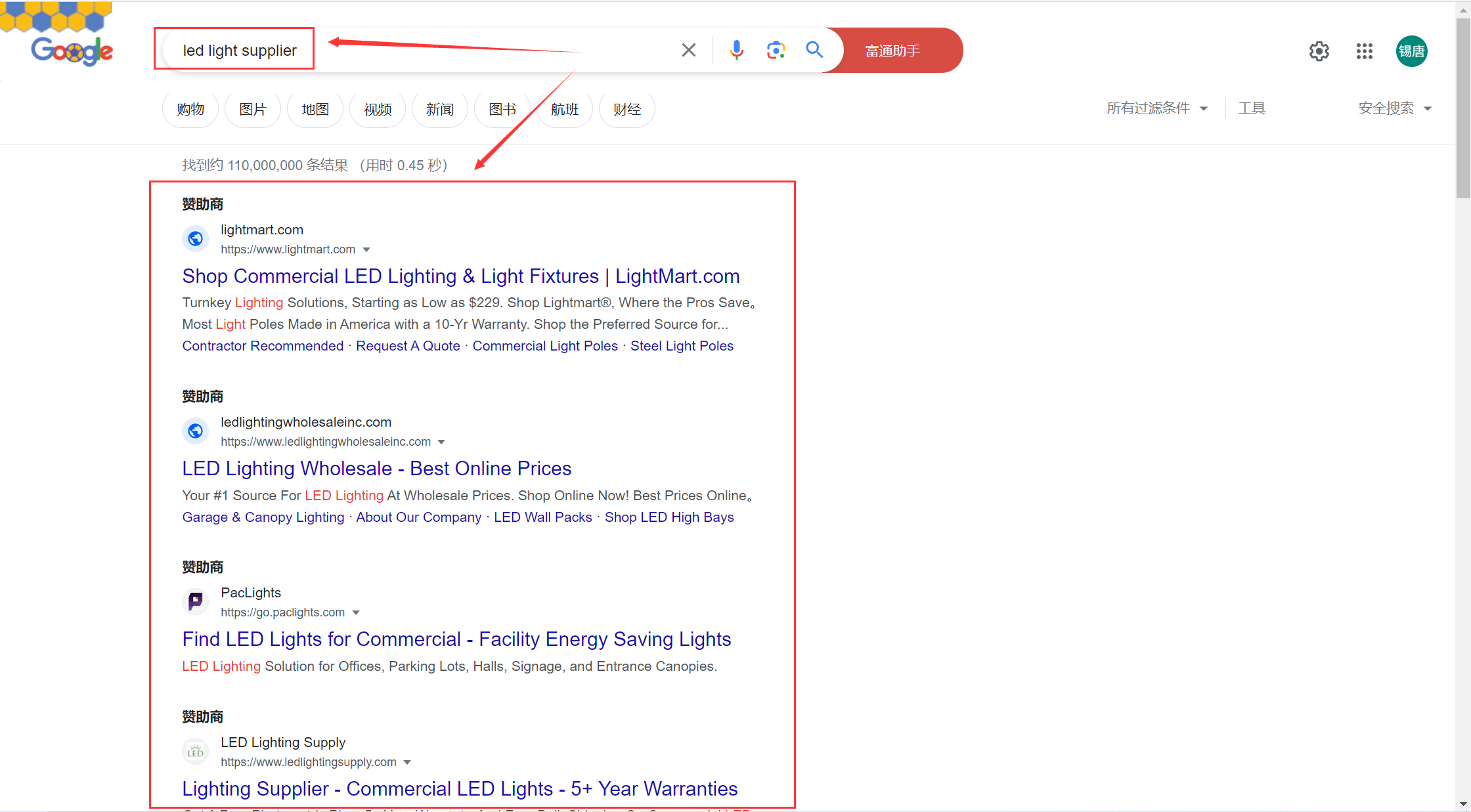Click the PacLights site name

251,593
